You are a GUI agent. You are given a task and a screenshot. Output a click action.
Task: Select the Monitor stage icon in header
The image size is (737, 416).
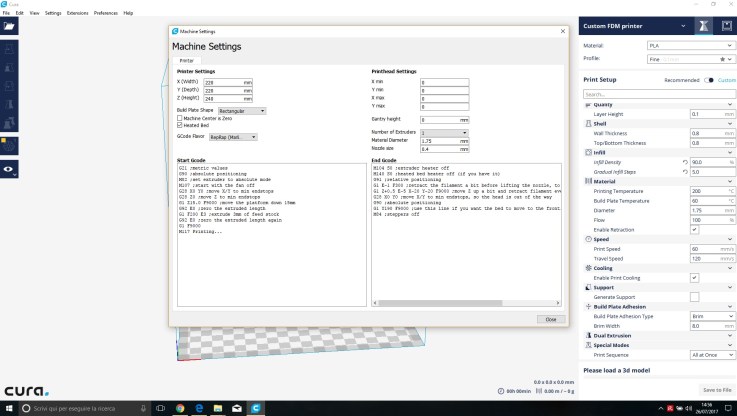click(727, 26)
